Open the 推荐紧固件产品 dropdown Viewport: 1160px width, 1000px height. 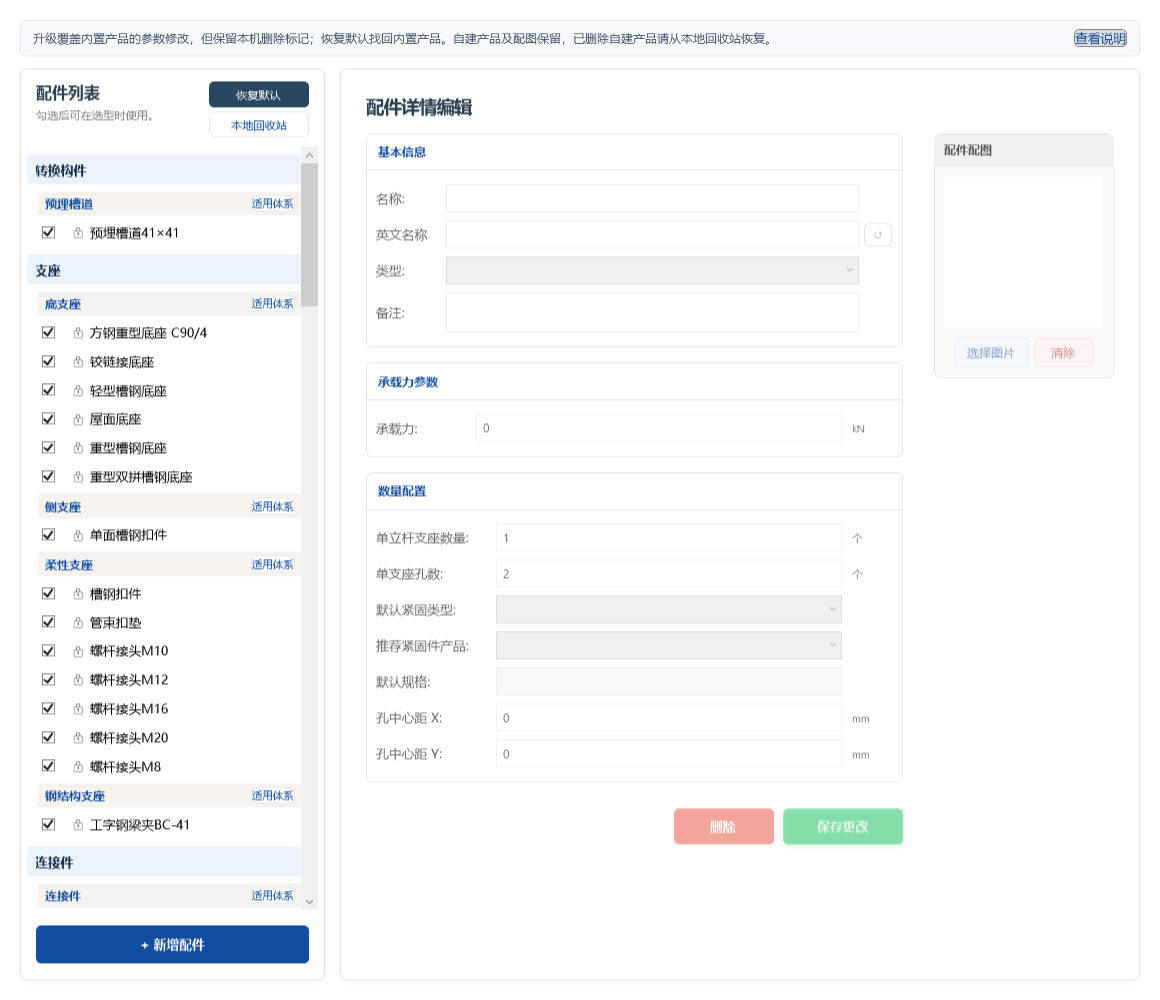click(668, 646)
